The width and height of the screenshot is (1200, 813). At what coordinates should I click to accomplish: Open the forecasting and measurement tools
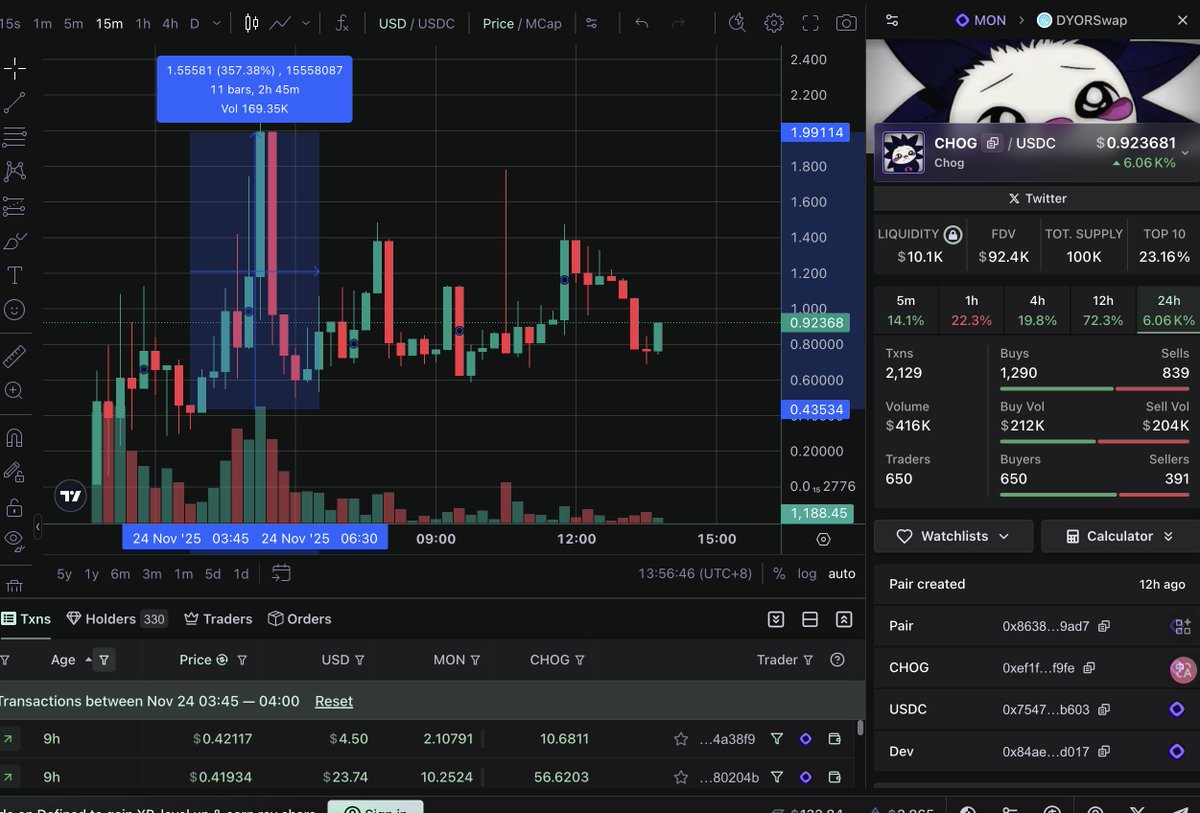pos(14,206)
